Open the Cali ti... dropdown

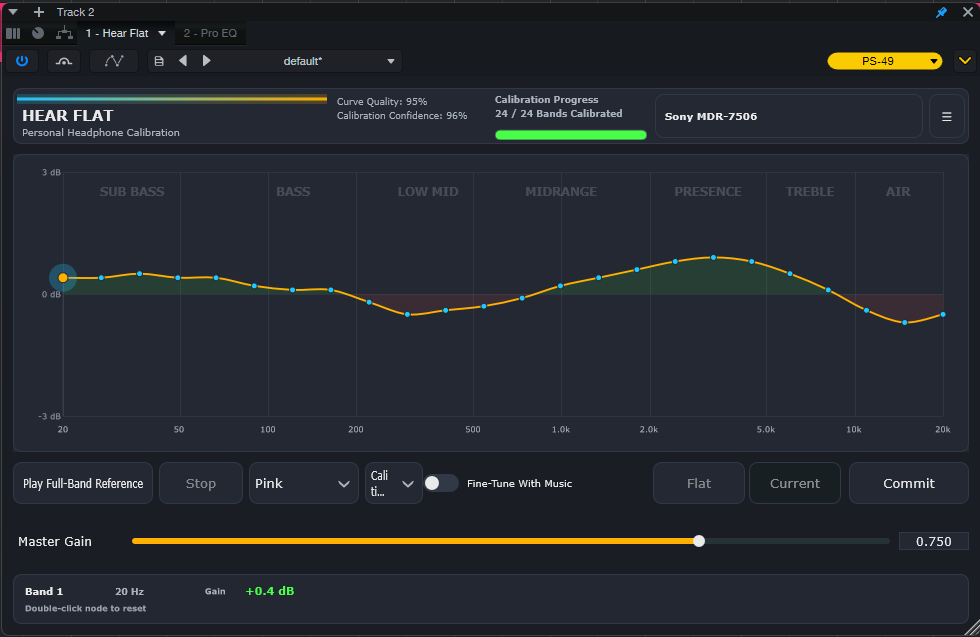pos(394,483)
